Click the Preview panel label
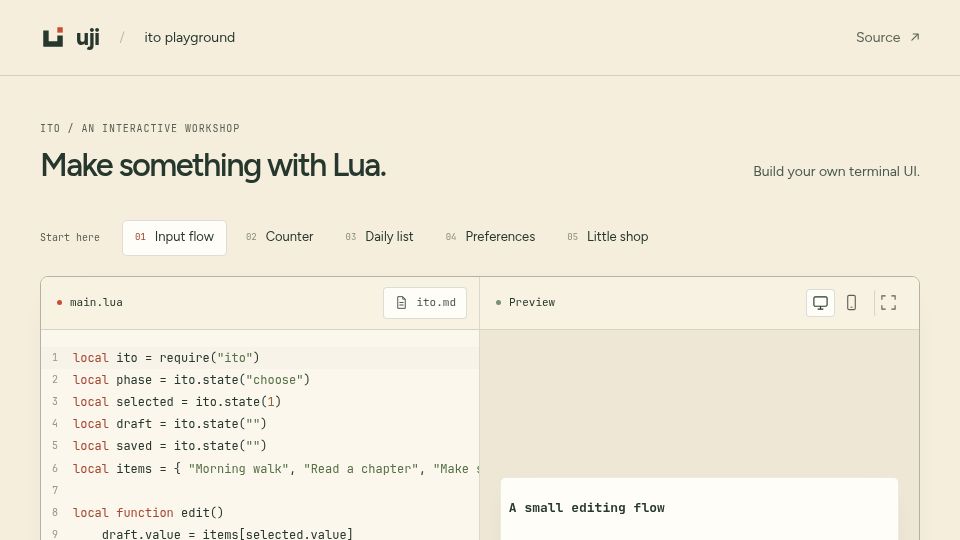960x540 pixels. [531, 302]
